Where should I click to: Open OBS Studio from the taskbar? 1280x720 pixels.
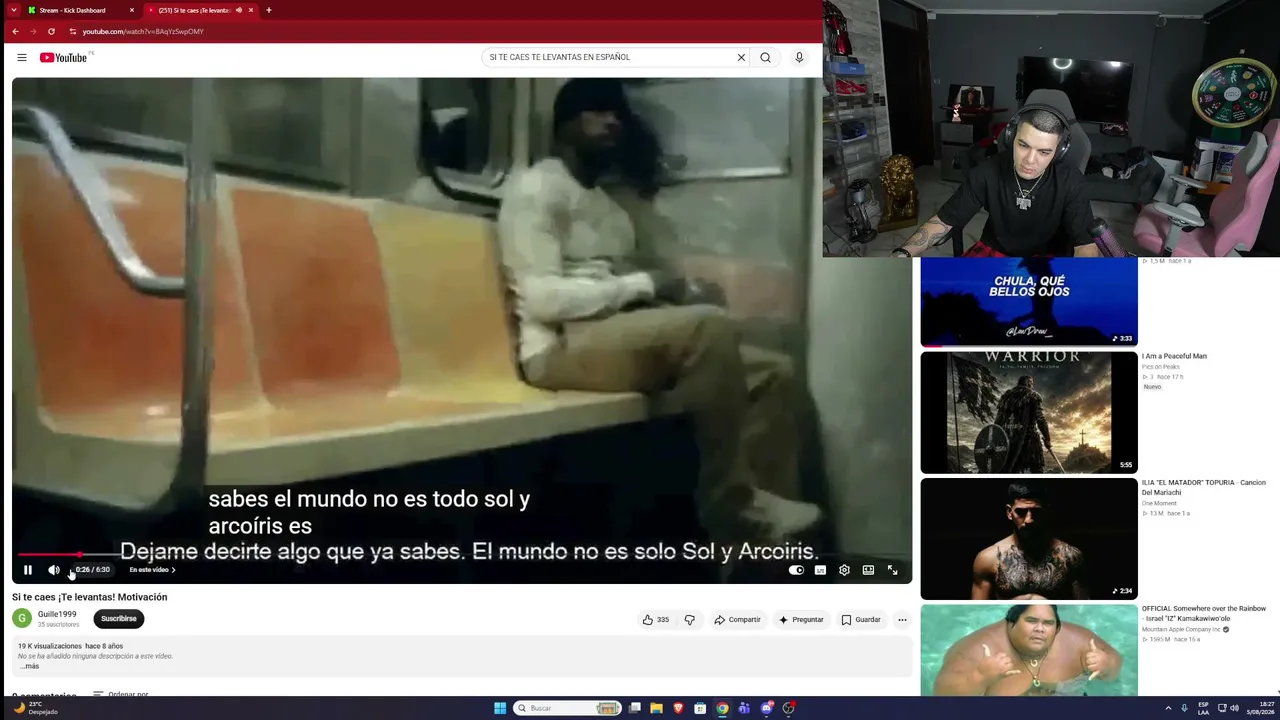click(x=789, y=708)
